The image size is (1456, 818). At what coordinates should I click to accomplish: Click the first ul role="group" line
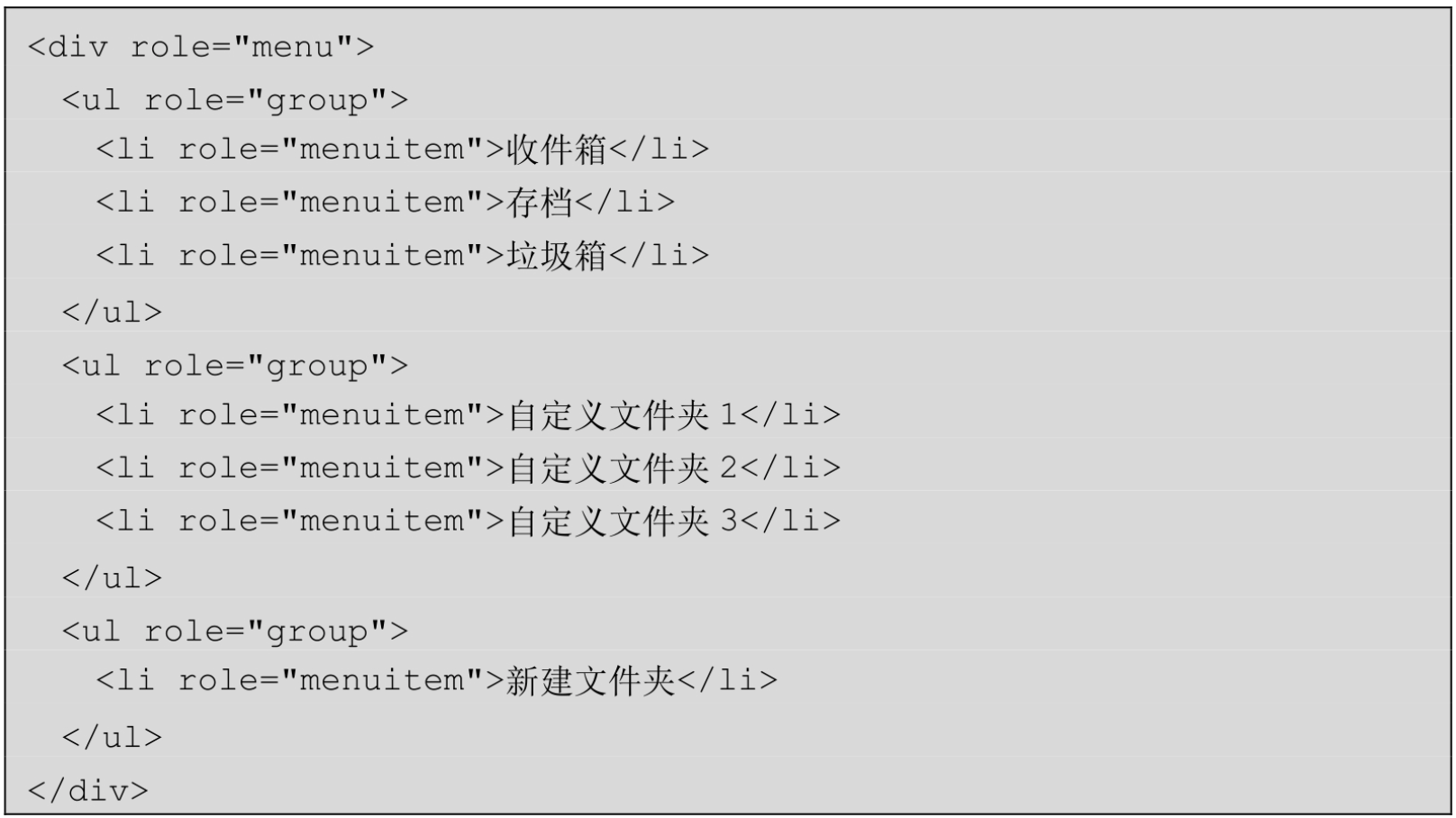(235, 100)
